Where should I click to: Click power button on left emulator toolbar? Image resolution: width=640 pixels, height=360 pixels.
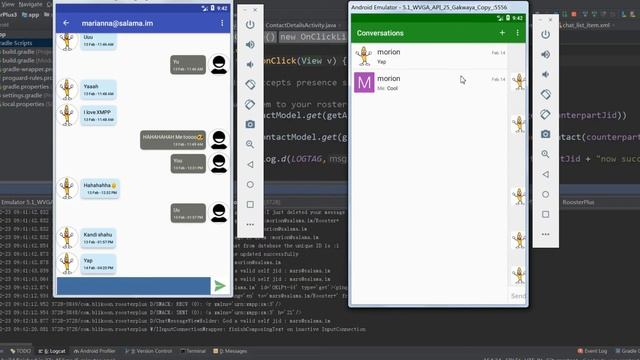coord(250,24)
